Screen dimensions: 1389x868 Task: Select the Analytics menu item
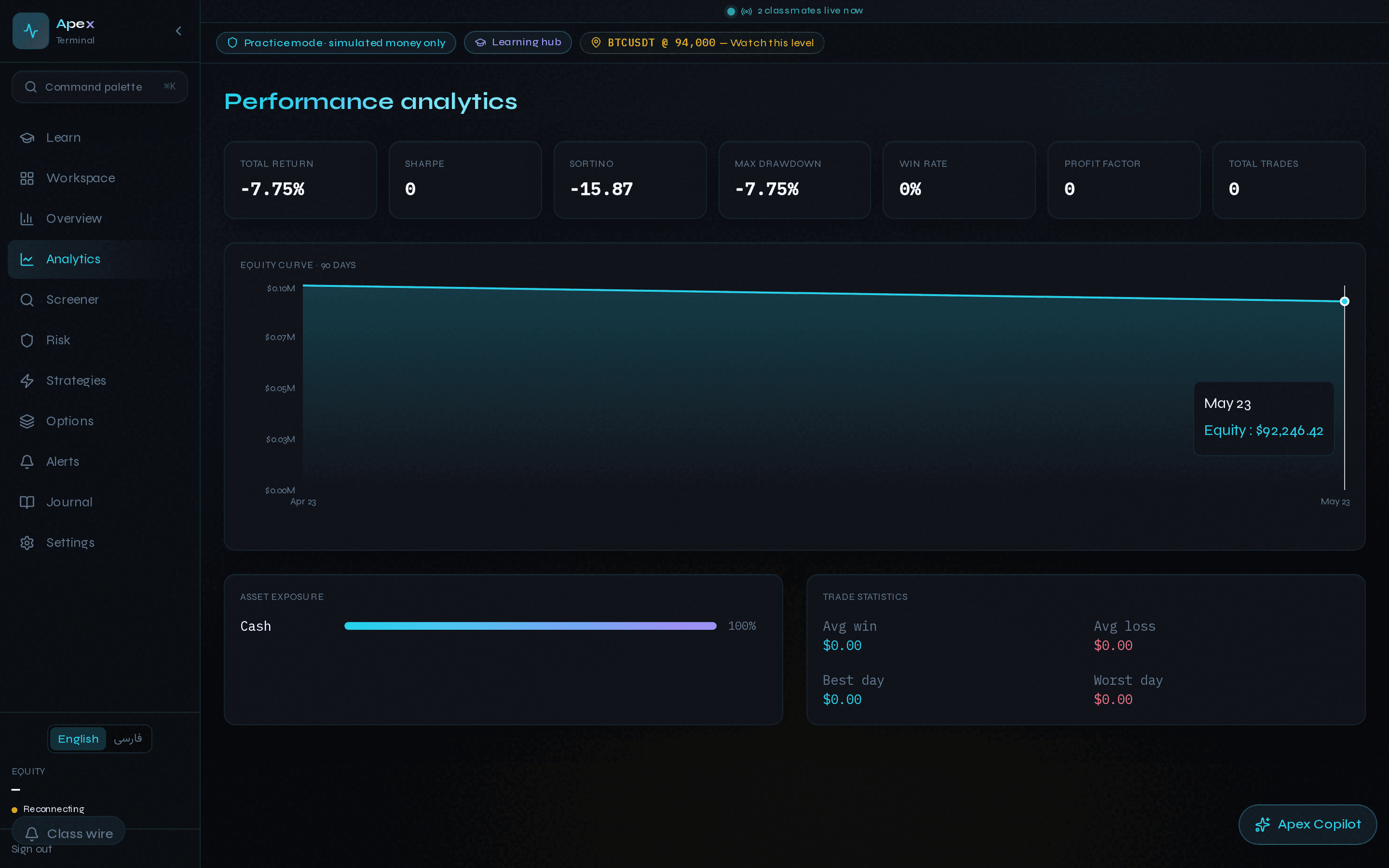99,259
